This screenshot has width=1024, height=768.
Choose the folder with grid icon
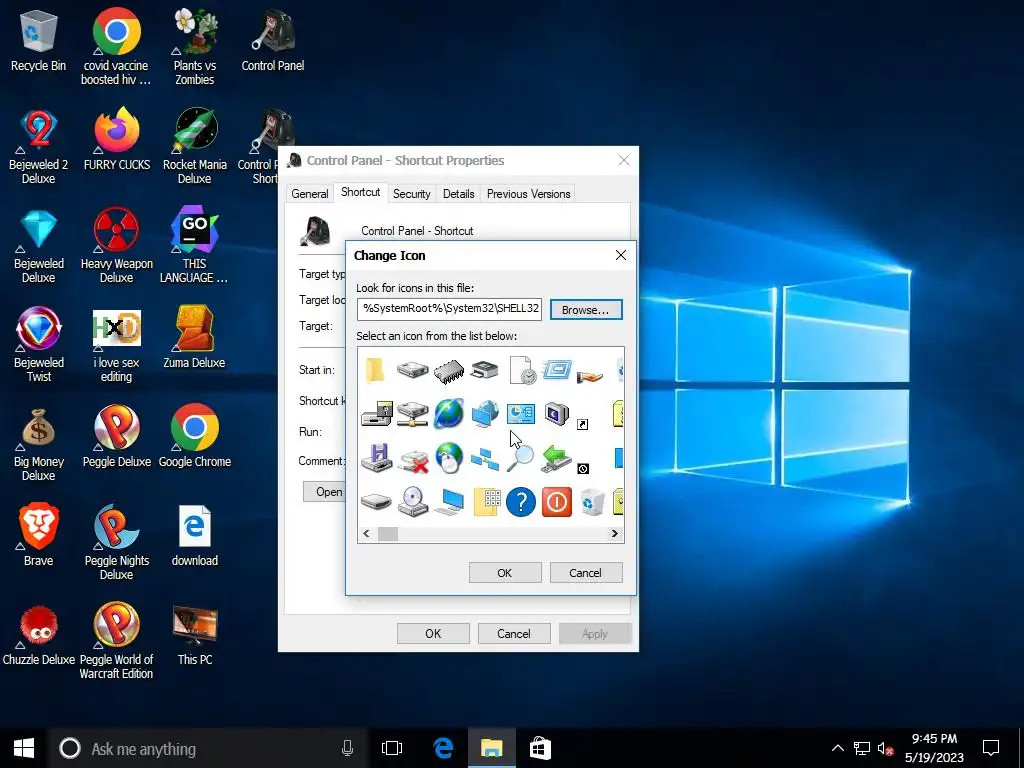click(487, 502)
